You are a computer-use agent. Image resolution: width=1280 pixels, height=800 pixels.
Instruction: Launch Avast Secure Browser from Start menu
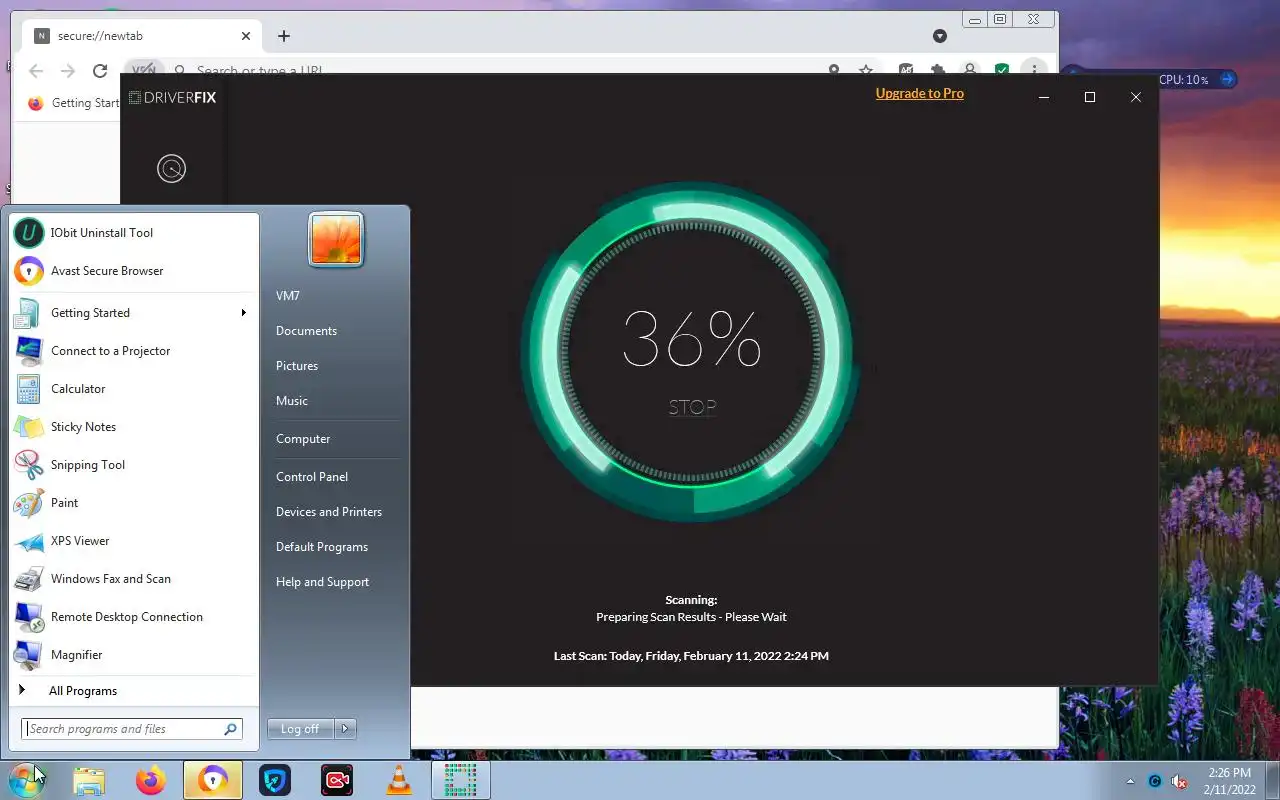[x=134, y=271]
